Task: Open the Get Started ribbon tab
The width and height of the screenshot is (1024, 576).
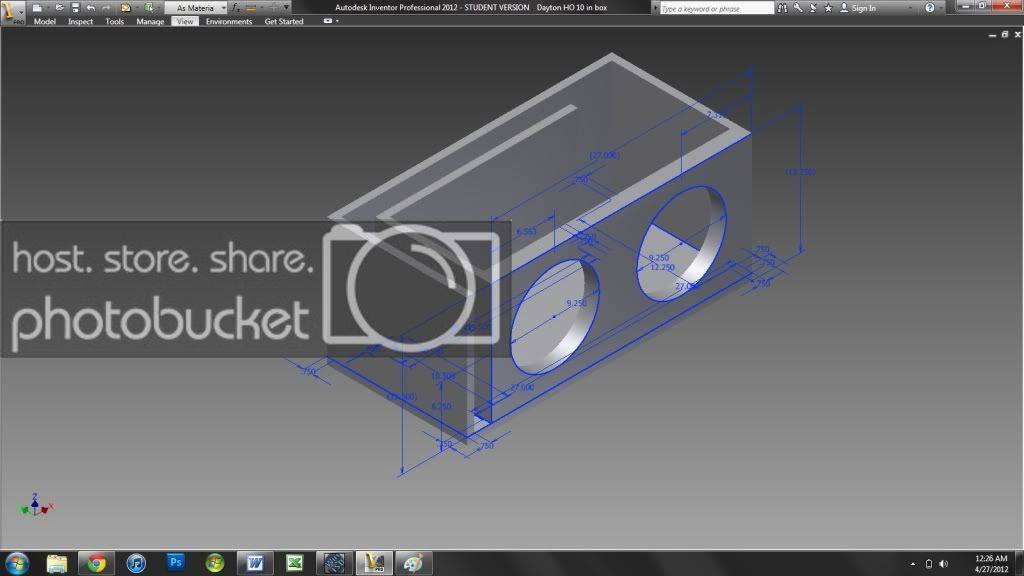Action: (283, 22)
